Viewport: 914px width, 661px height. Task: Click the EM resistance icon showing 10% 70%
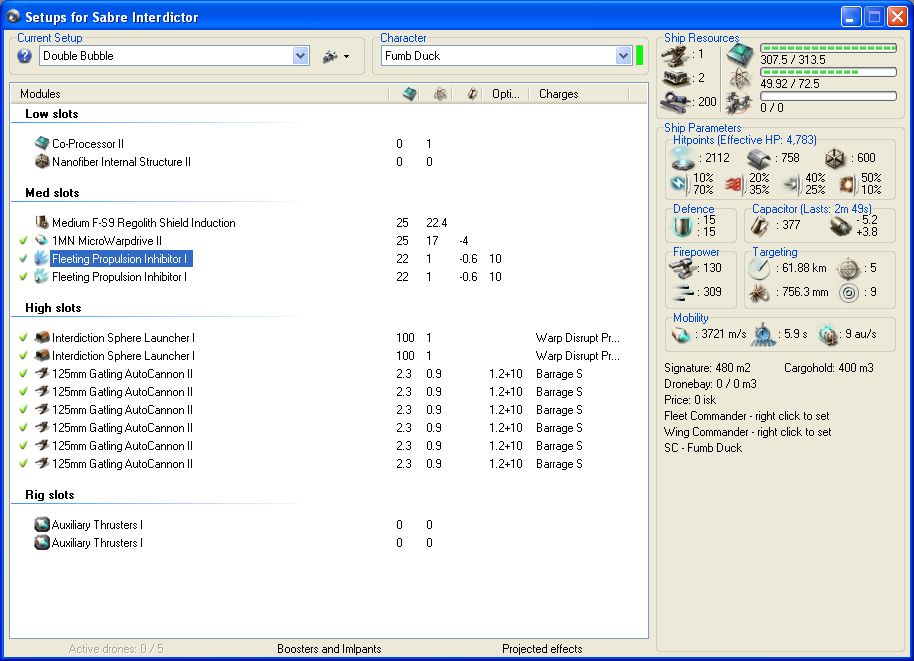[679, 184]
